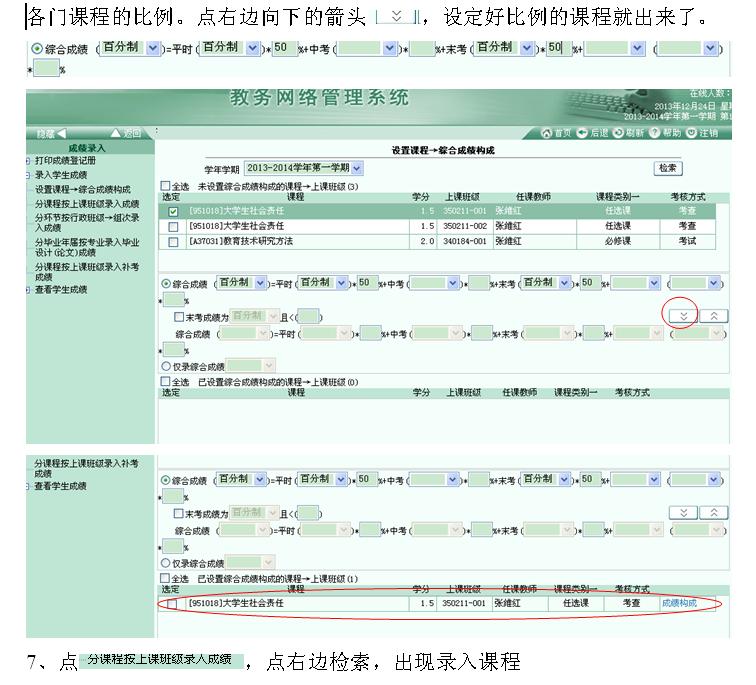The width and height of the screenshot is (756, 685).
Task: Click the 首页 home icon in toolbar
Action: coord(547,133)
